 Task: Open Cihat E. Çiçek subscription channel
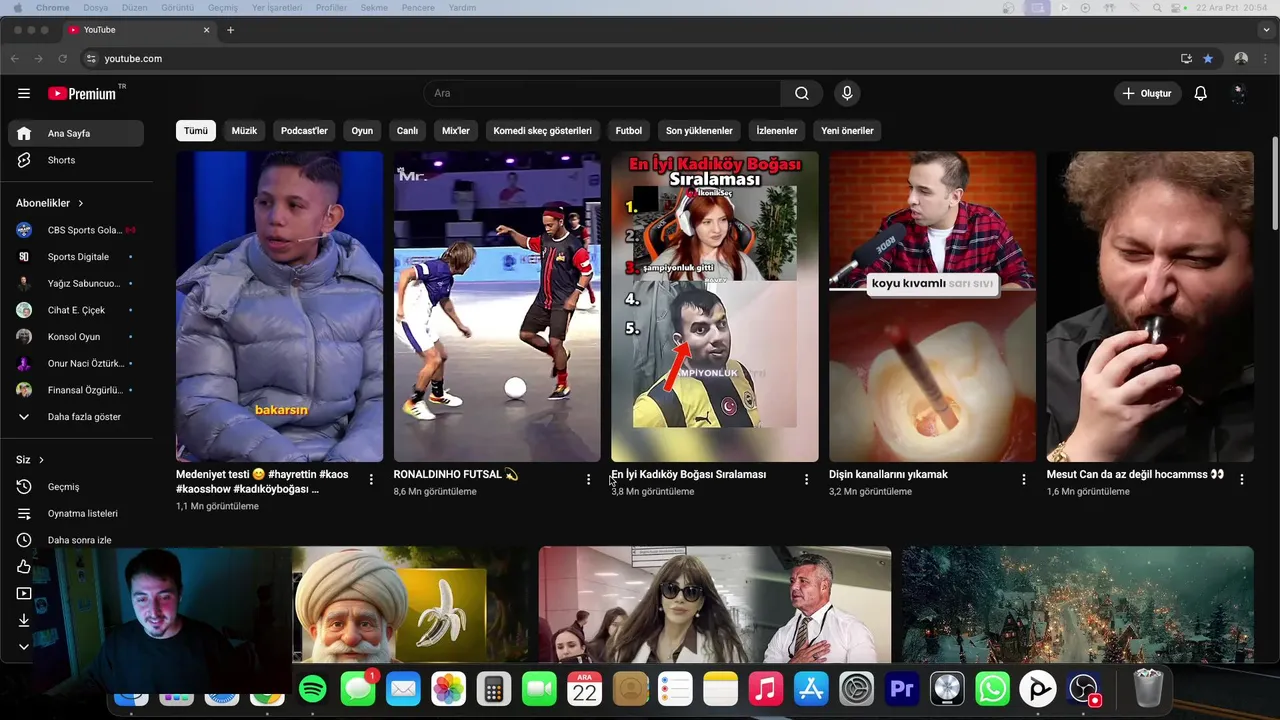pyautogui.click(x=76, y=310)
